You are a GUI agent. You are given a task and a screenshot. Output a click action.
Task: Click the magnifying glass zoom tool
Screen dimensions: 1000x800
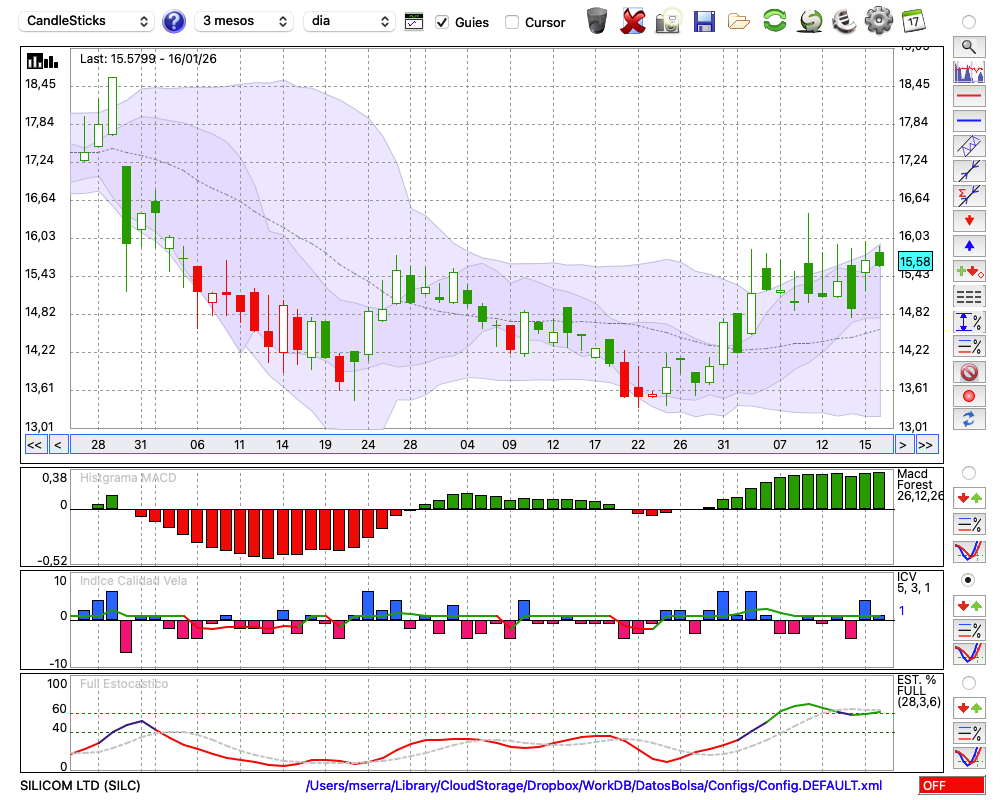(x=968, y=46)
